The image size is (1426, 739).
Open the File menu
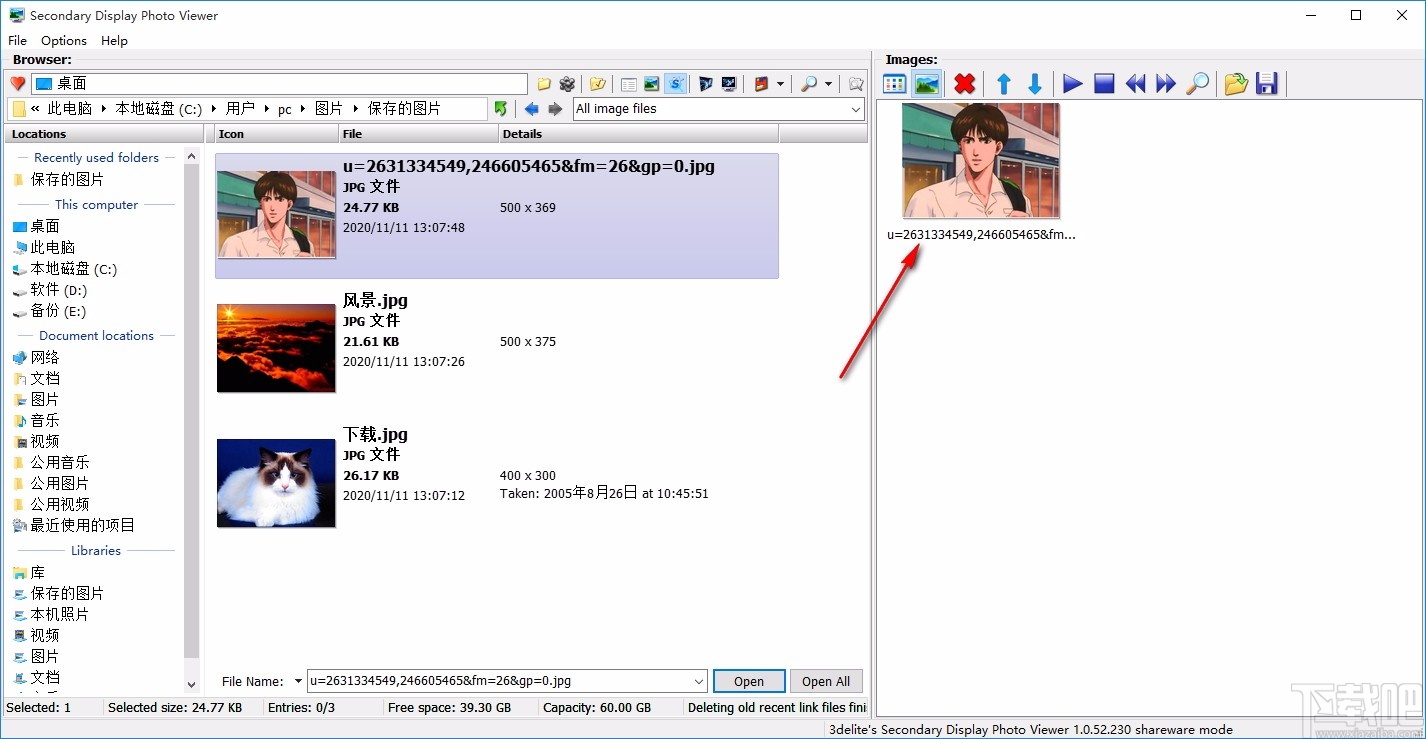pyautogui.click(x=17, y=41)
